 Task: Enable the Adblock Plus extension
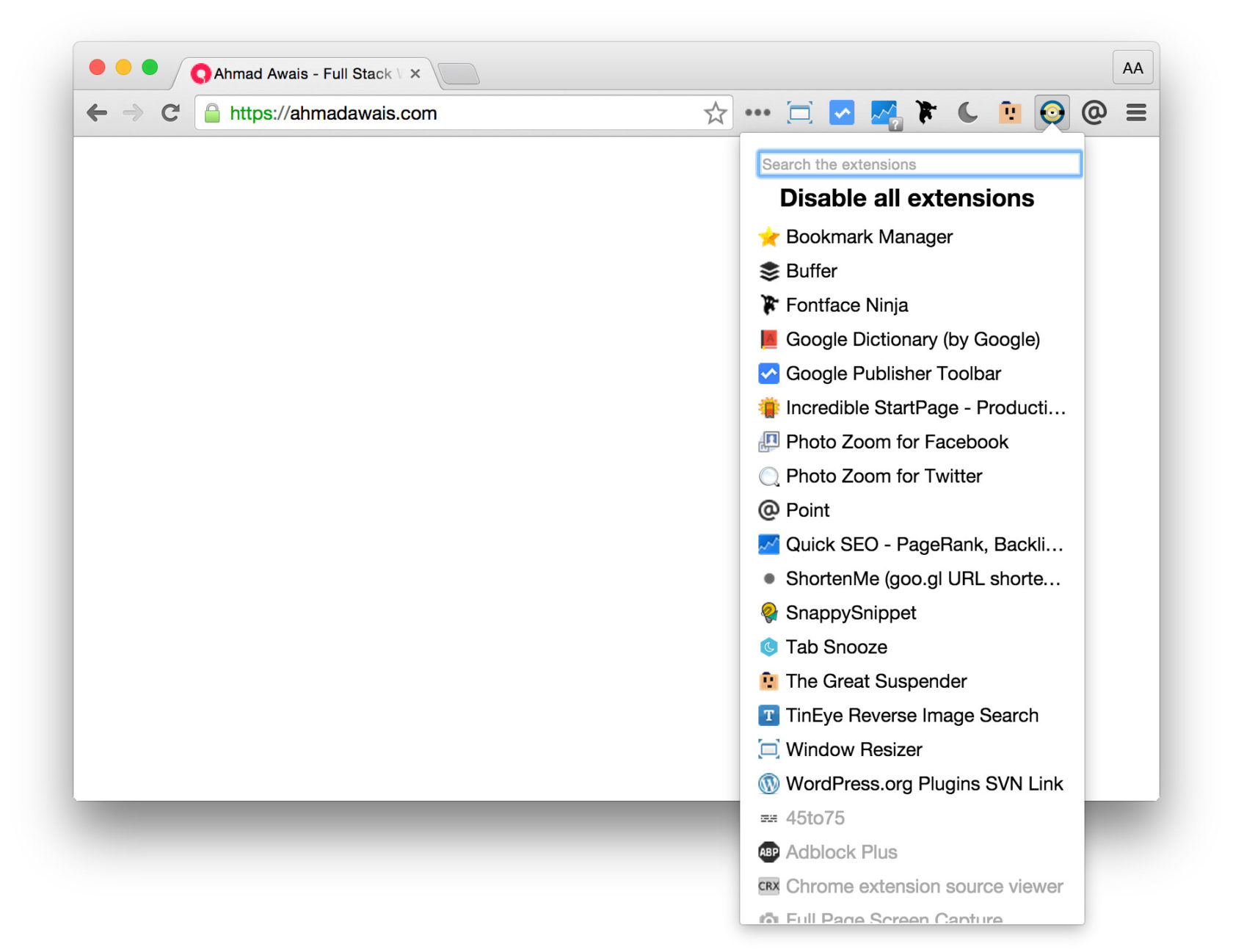[x=841, y=851]
